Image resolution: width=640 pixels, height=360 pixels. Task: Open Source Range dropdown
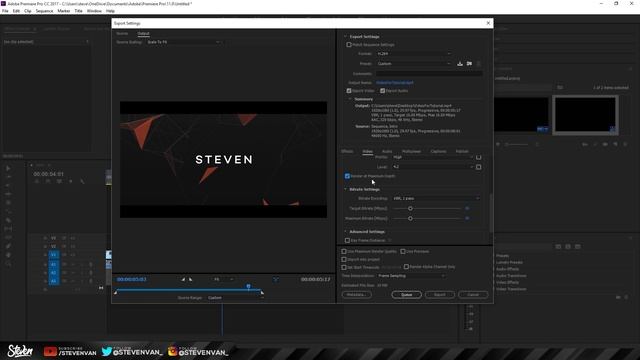(236, 298)
